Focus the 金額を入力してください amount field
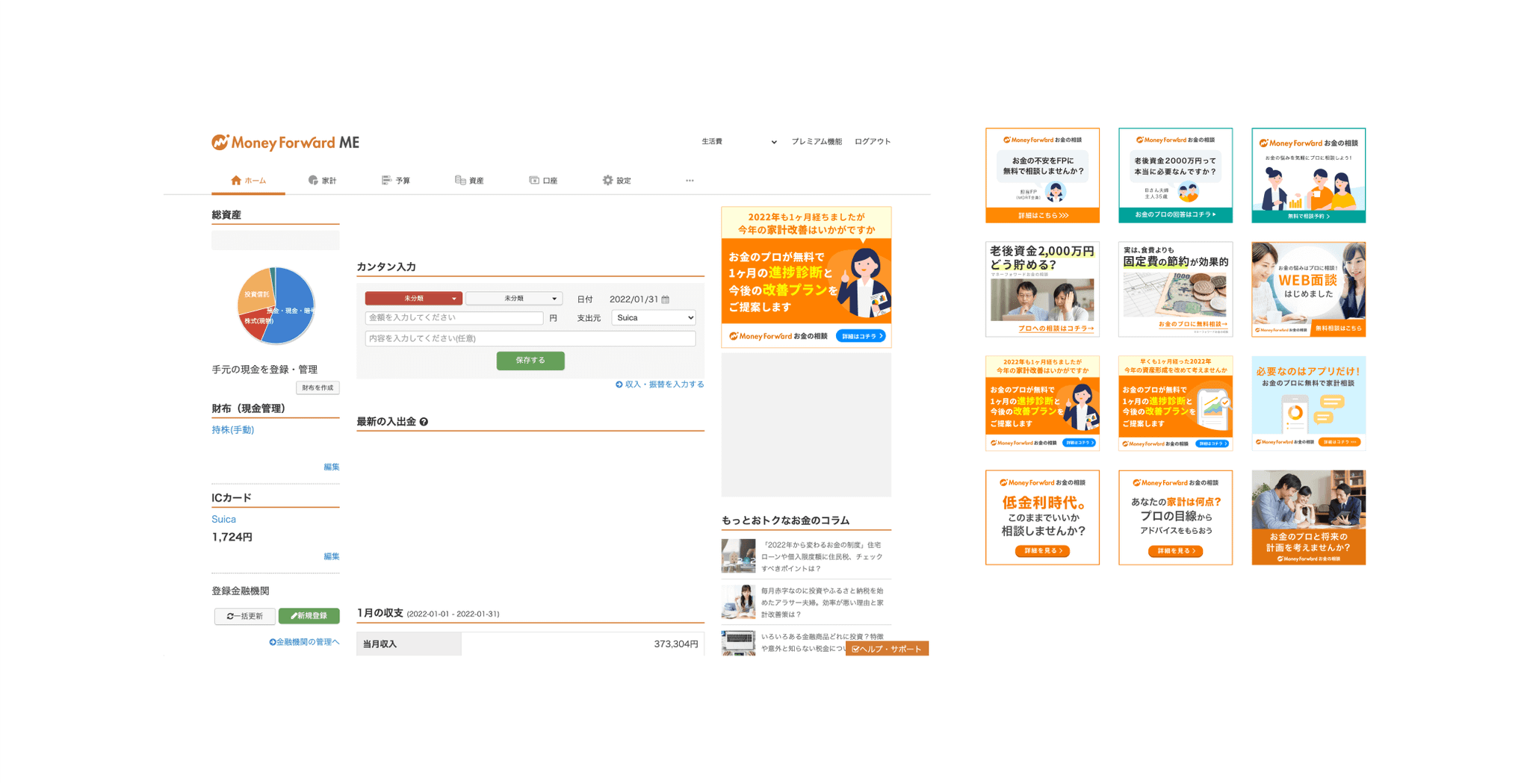 454,318
